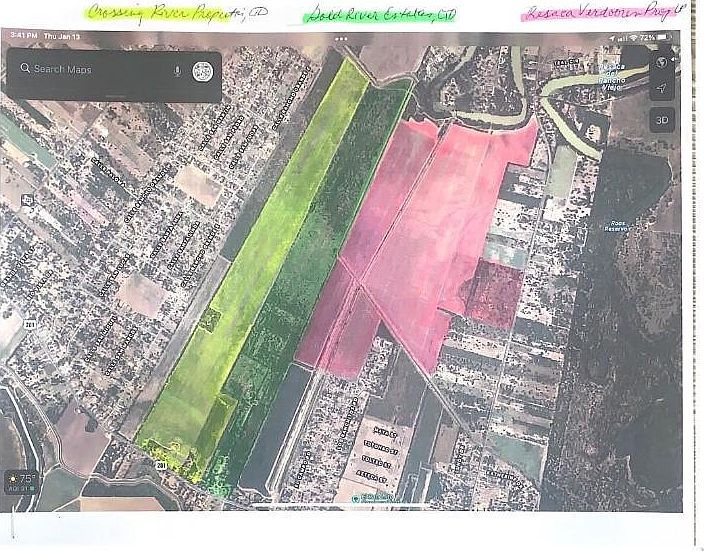Tap the magnifying glass search icon
704x551 pixels.
[x=25, y=68]
